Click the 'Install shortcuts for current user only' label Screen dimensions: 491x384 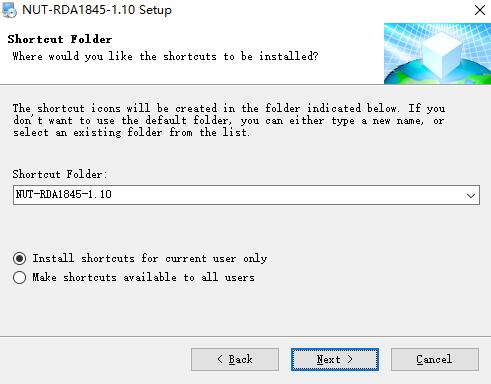point(150,258)
